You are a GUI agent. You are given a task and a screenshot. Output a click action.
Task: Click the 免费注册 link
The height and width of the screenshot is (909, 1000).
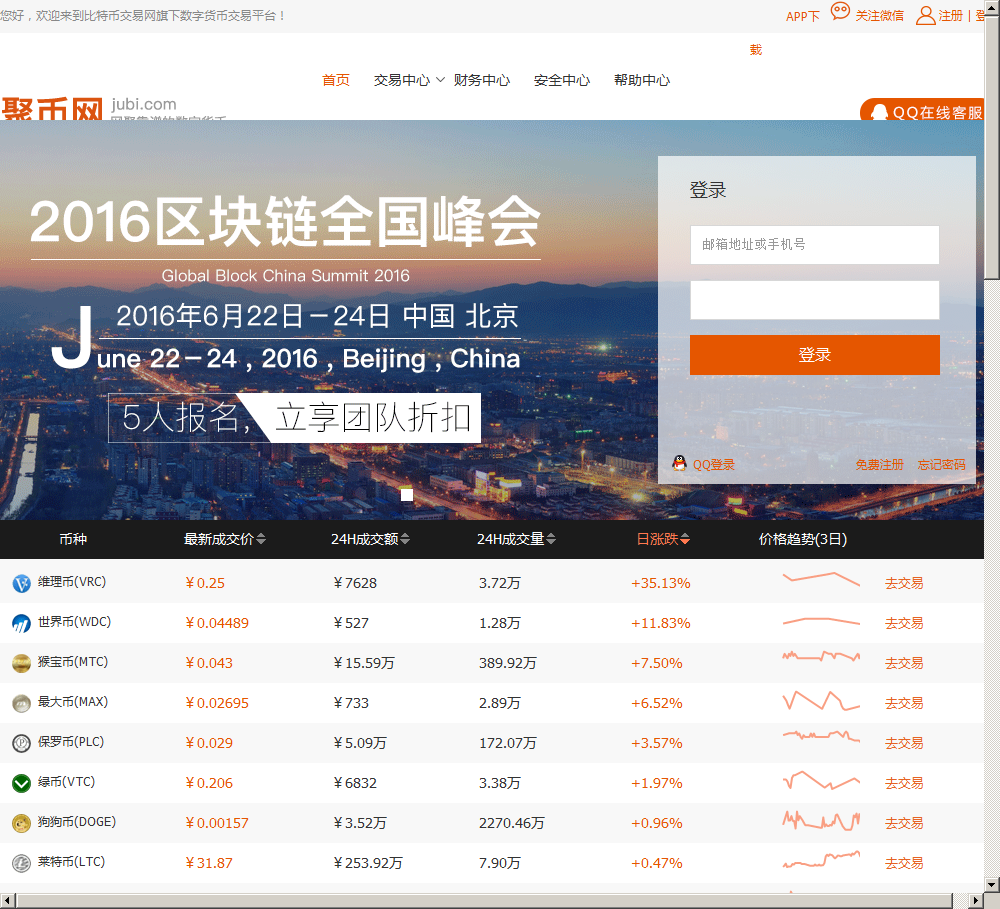(879, 464)
